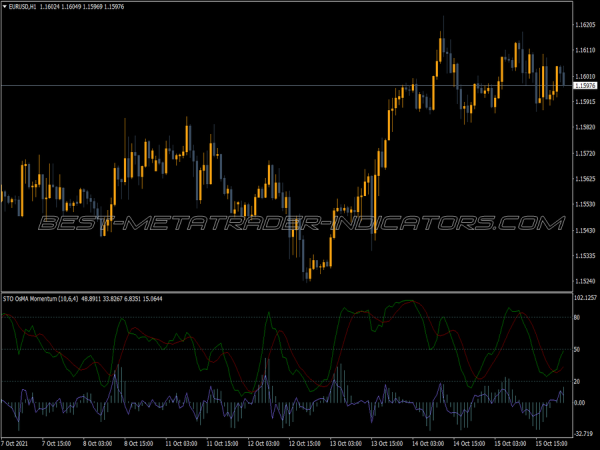Click the 14 Oct 15:00 time label
Viewport: 600px width, 450px height.
click(x=470, y=443)
